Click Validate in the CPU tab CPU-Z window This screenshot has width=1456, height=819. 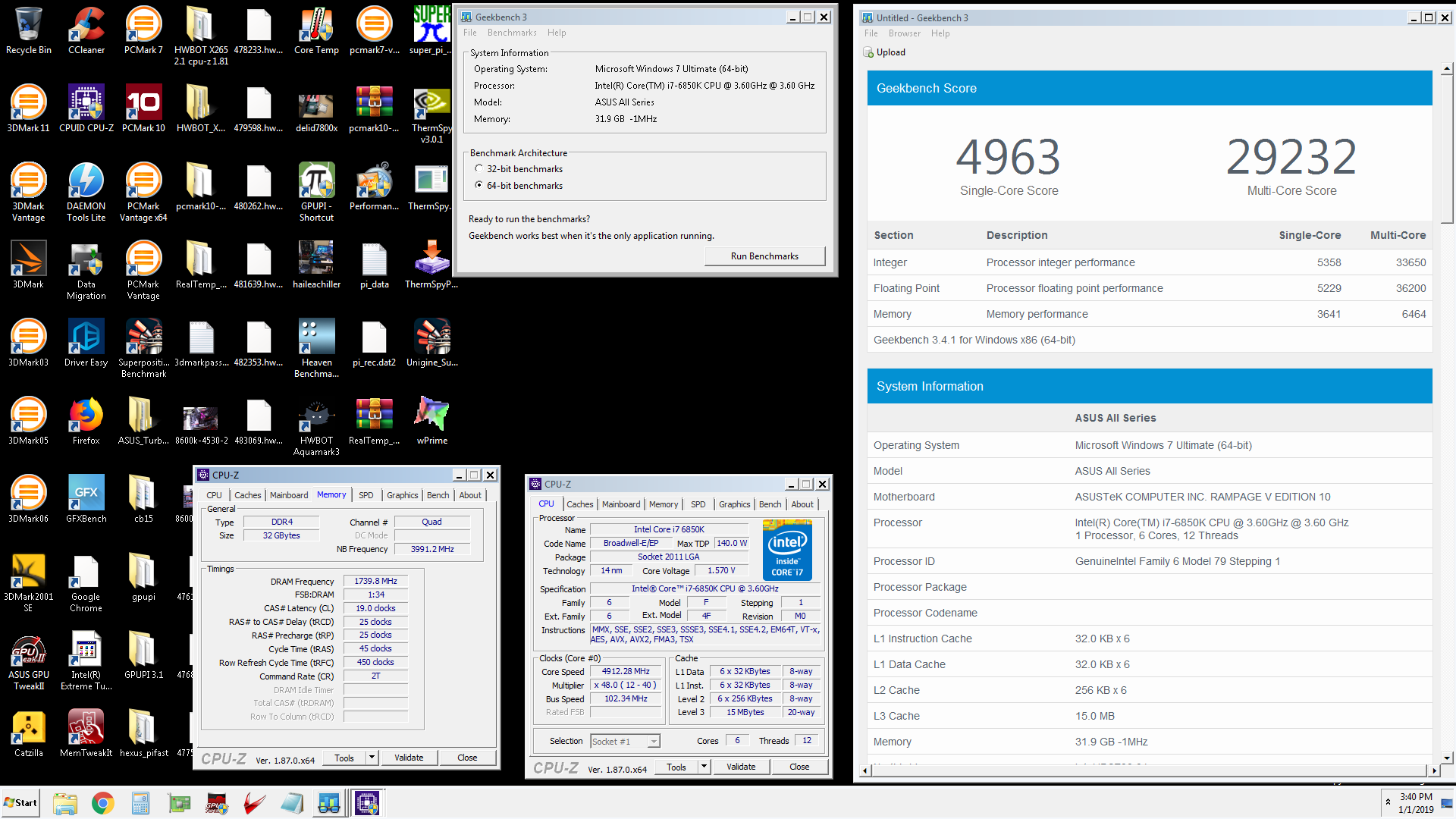[x=741, y=767]
